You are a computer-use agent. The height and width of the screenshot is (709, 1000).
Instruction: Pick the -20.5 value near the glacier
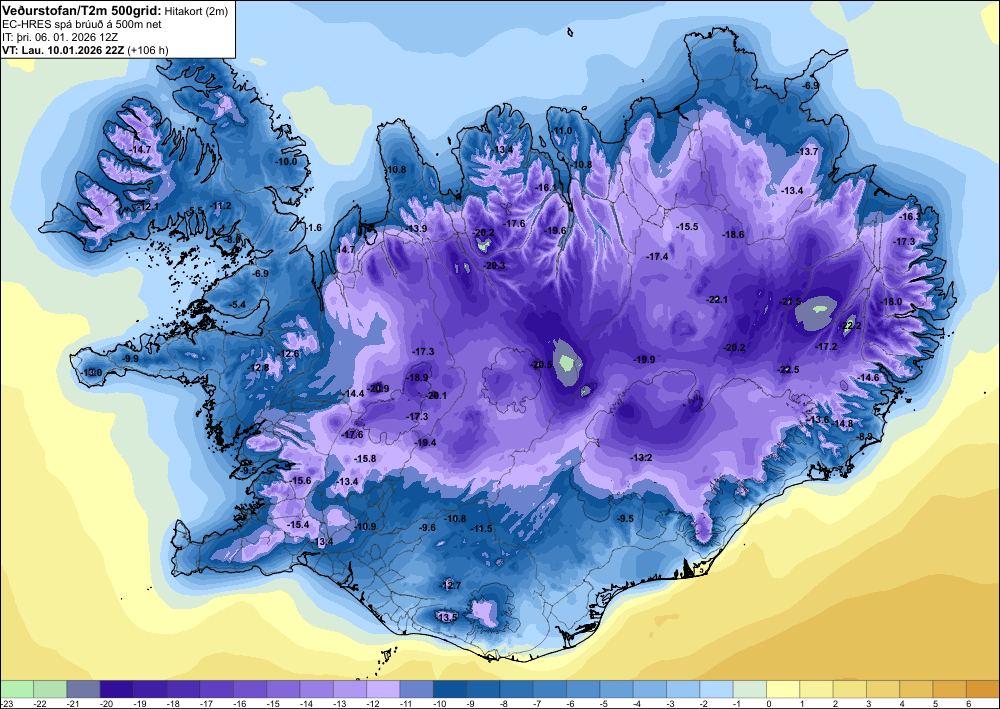point(541,365)
